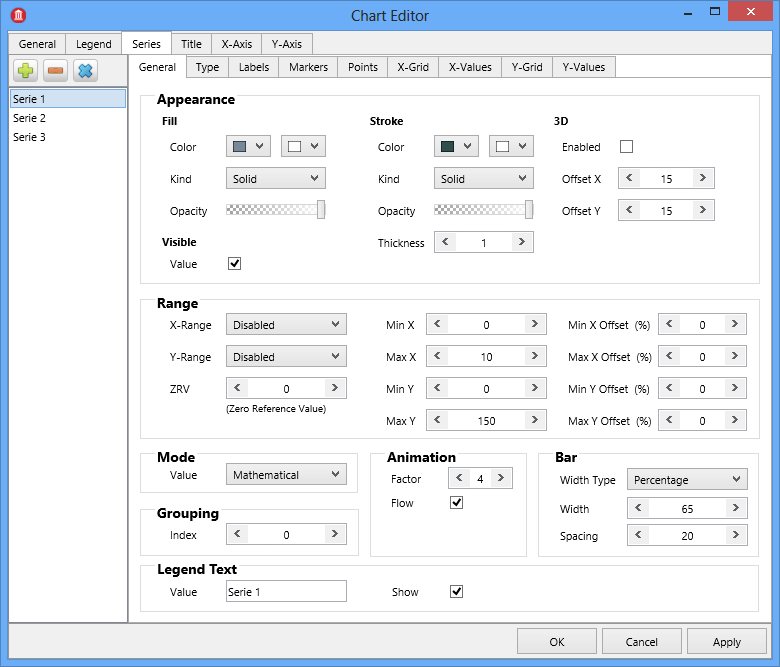Increase Min X value
Viewport: 780px width, 667px height.
(x=535, y=324)
